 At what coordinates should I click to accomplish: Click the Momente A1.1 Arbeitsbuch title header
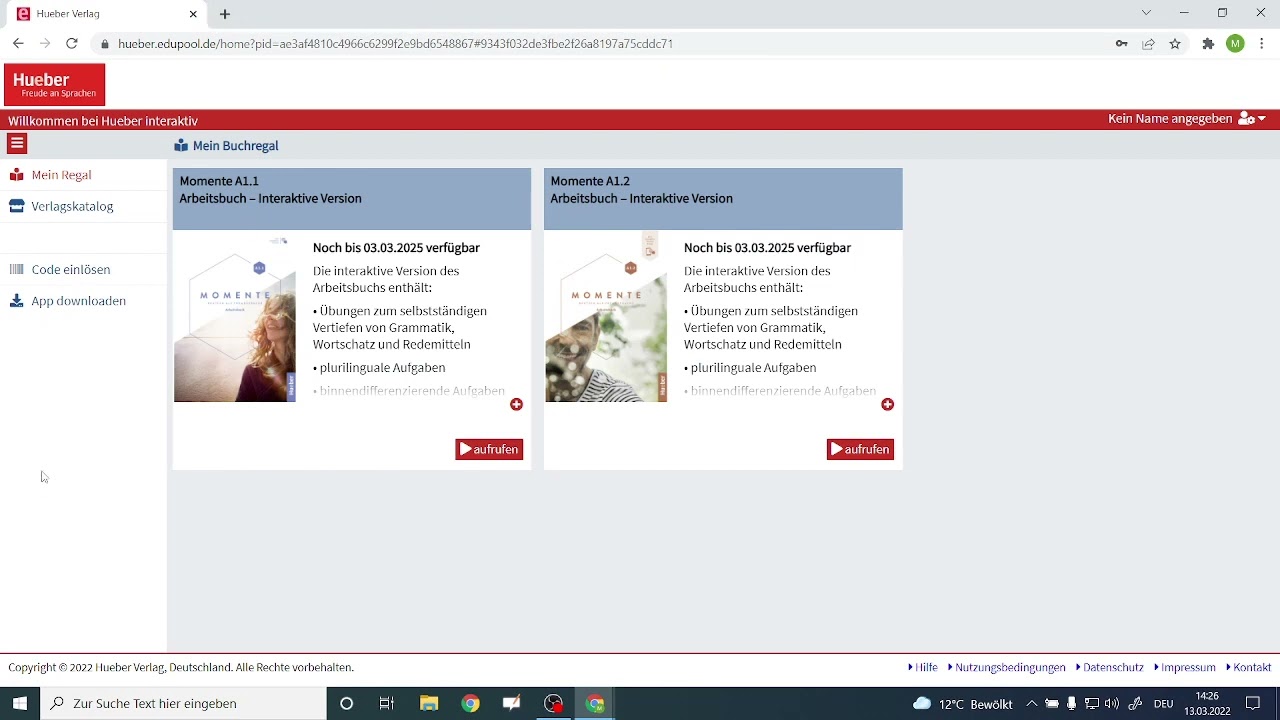352,199
